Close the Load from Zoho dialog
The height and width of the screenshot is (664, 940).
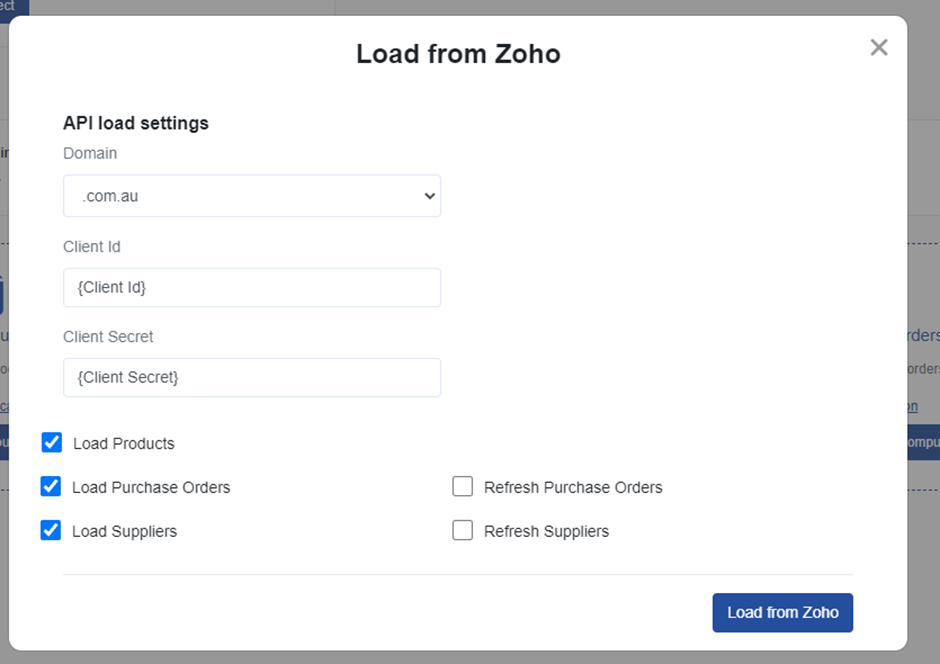[x=879, y=47]
